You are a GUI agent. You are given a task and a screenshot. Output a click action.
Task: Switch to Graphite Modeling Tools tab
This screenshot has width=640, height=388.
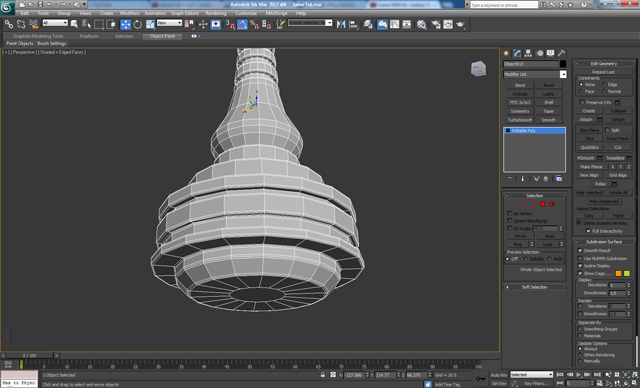pyautogui.click(x=38, y=36)
